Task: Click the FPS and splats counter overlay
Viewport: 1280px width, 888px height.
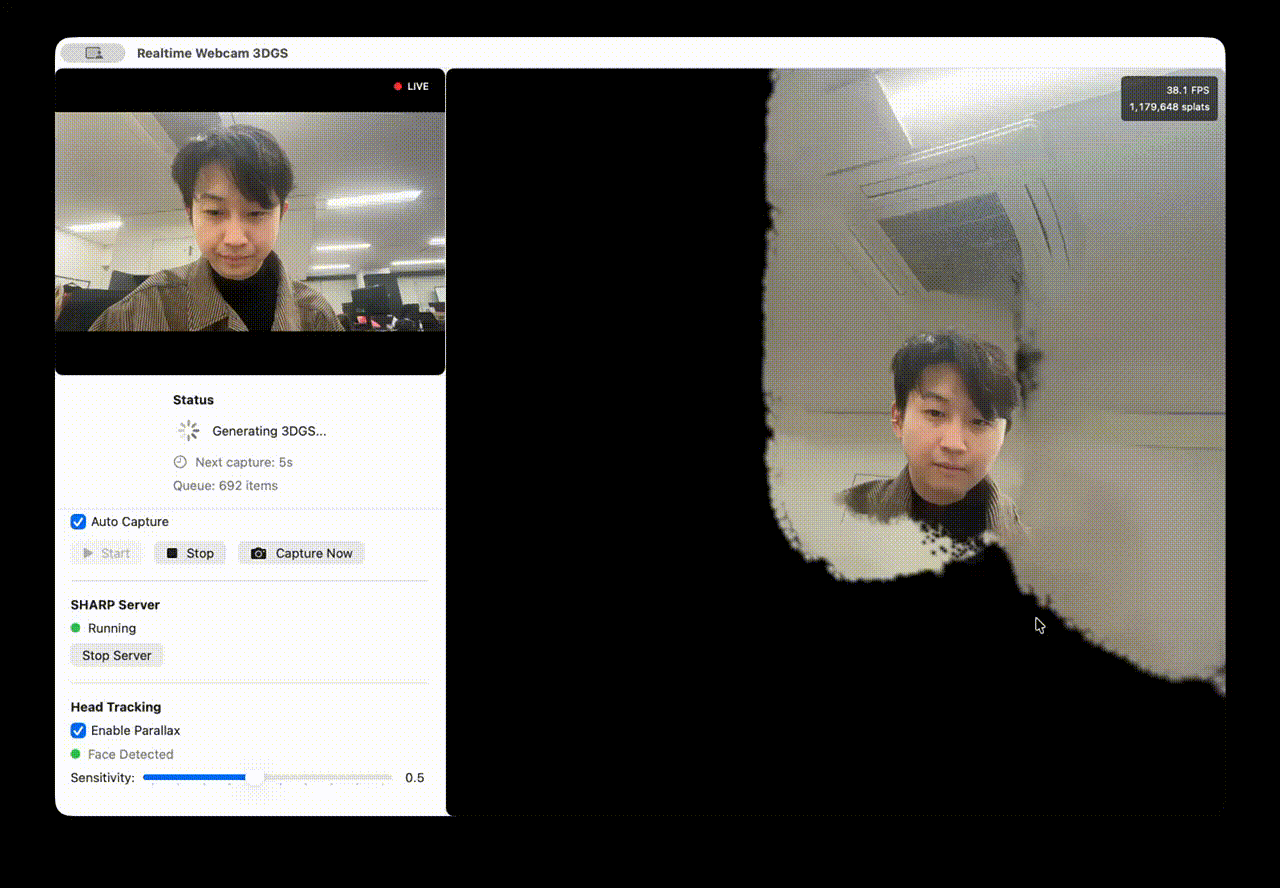Action: [1169, 97]
